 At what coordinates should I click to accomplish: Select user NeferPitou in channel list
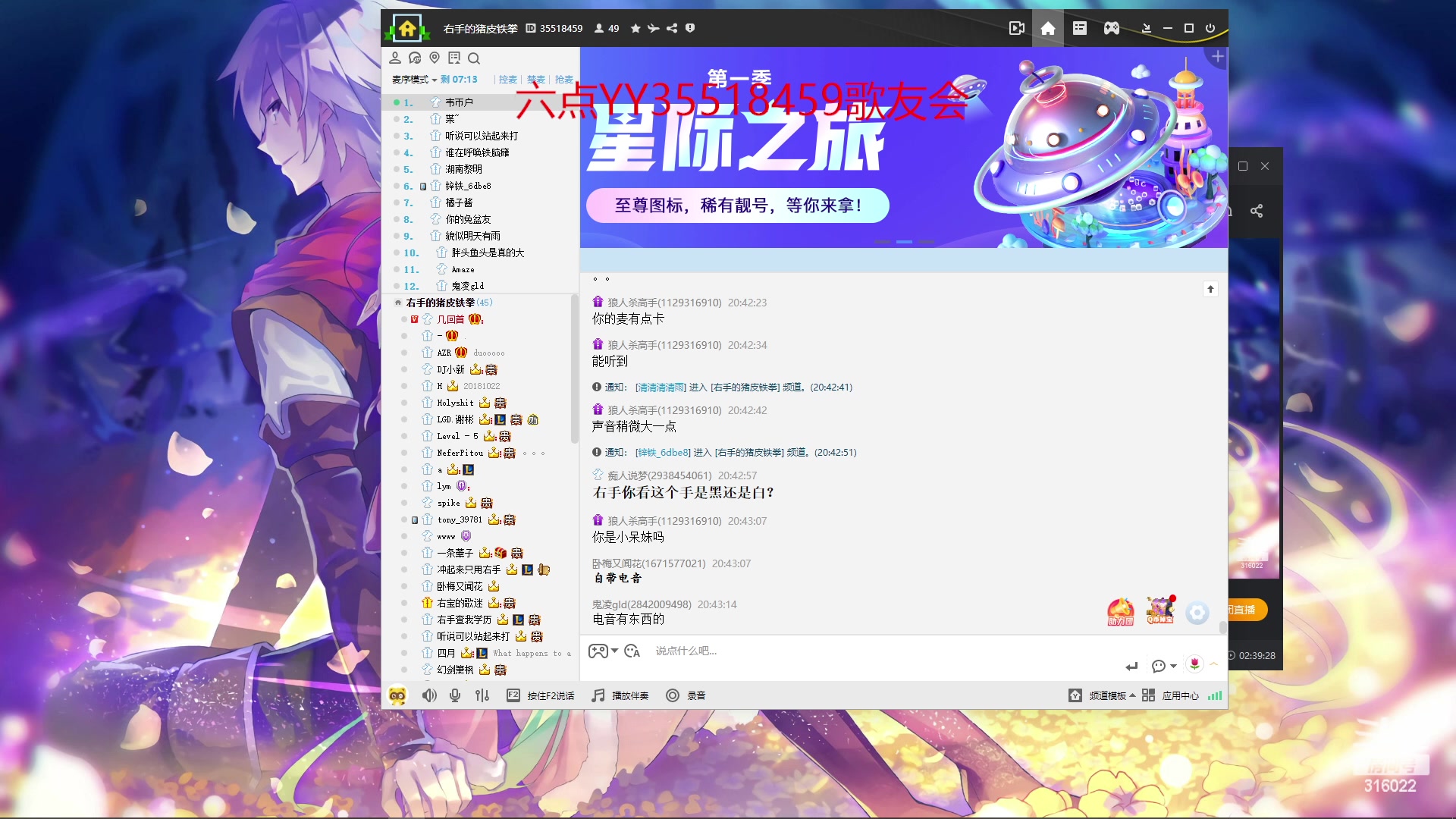[x=460, y=453]
